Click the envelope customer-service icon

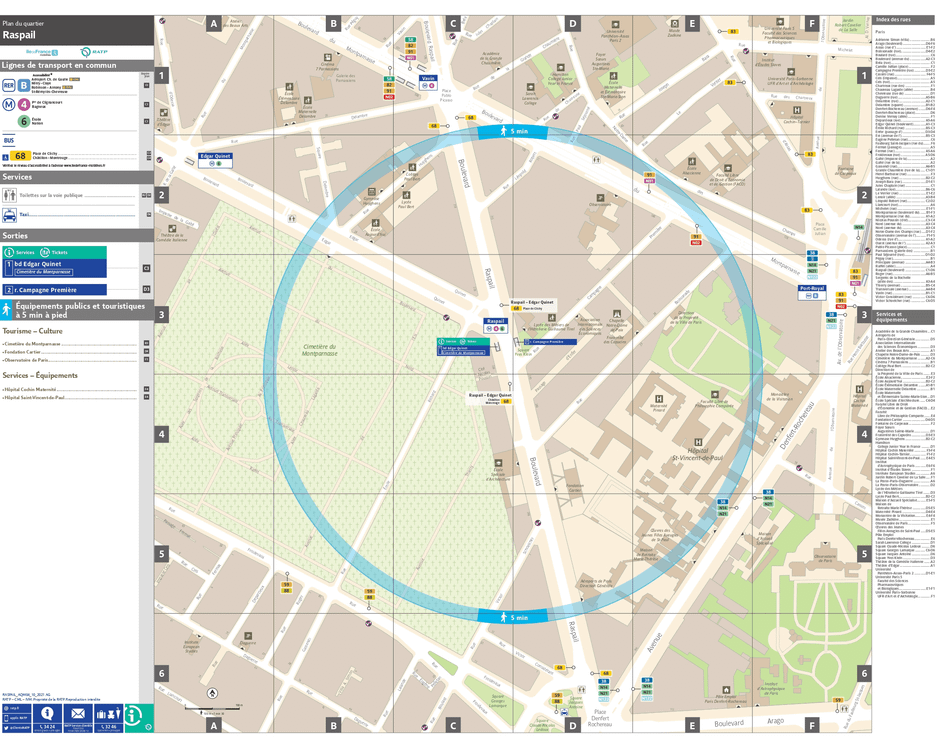pyautogui.click(x=78, y=713)
